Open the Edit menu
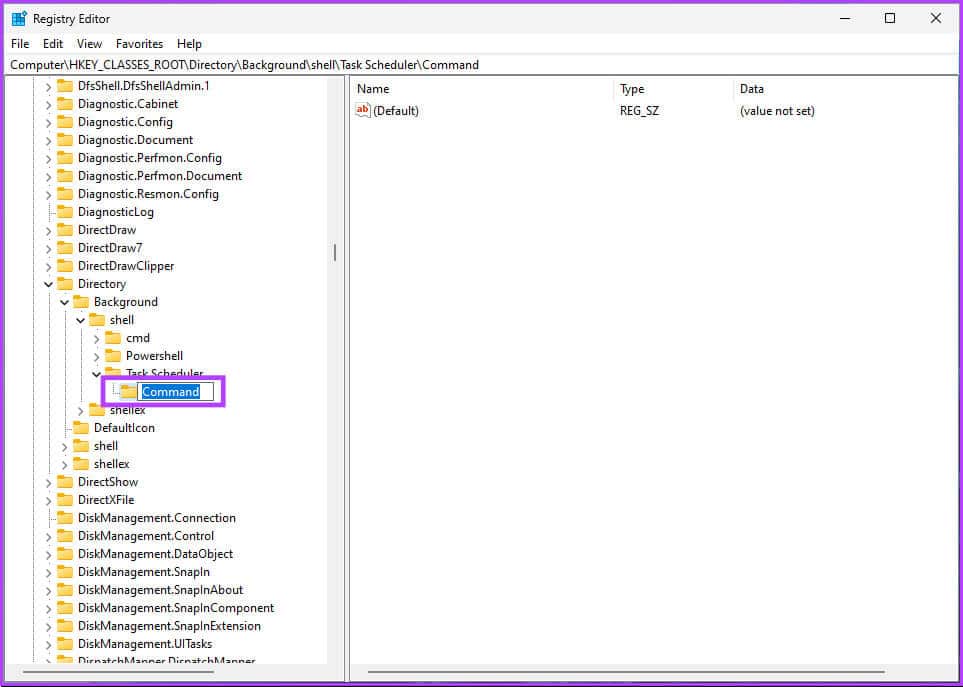The width and height of the screenshot is (963, 687). coord(53,44)
